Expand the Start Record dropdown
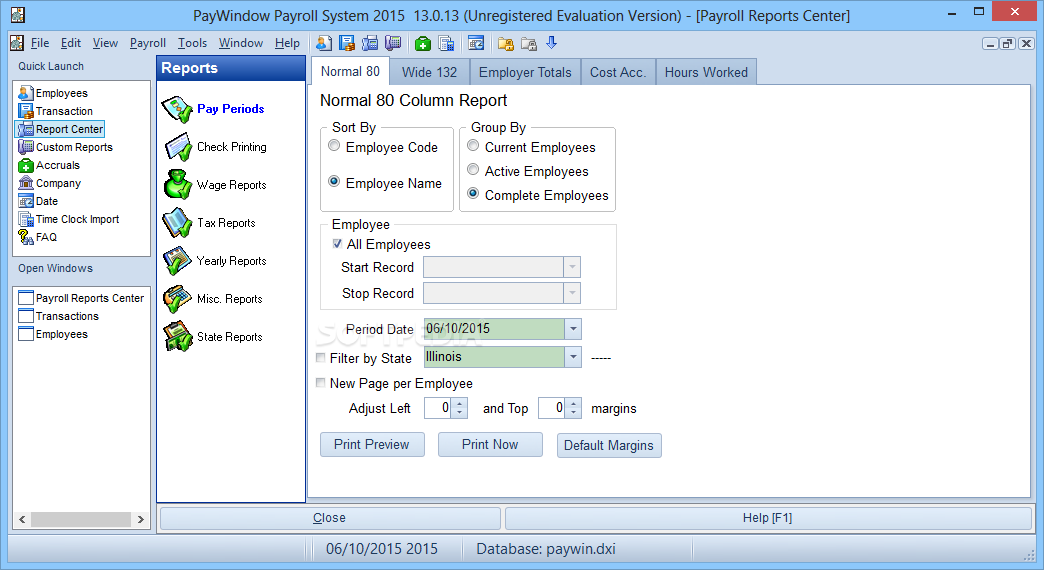This screenshot has height=570, width=1044. point(572,267)
